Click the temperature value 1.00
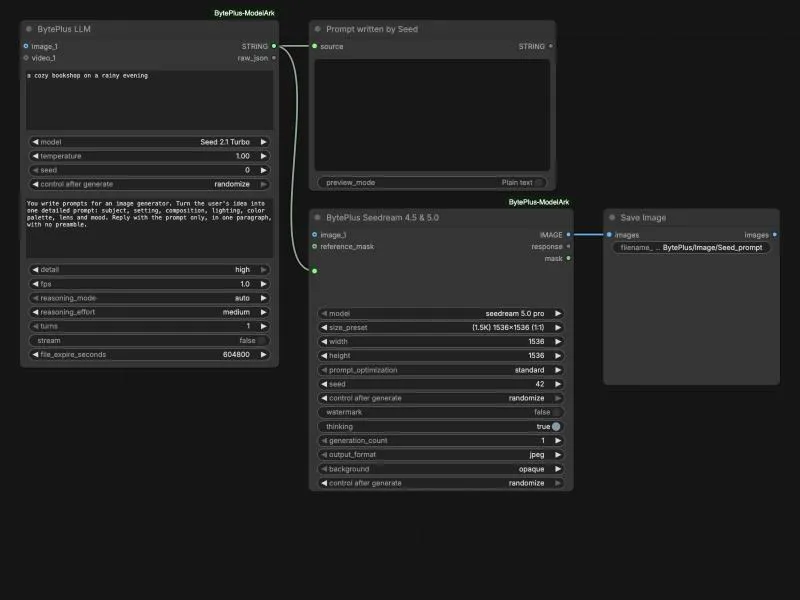 tap(243, 156)
